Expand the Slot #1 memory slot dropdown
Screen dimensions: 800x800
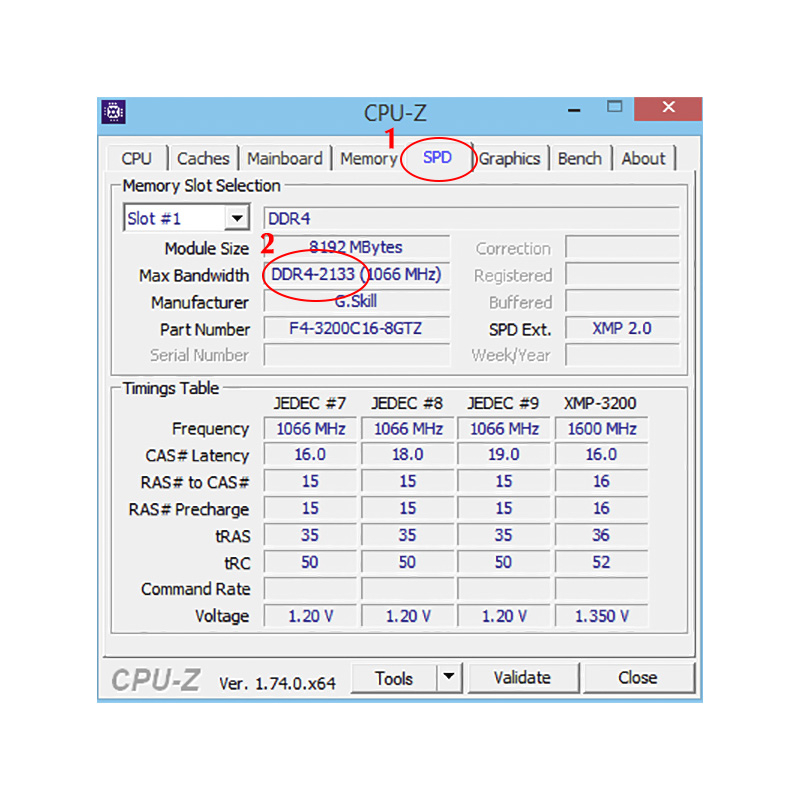pos(237,218)
